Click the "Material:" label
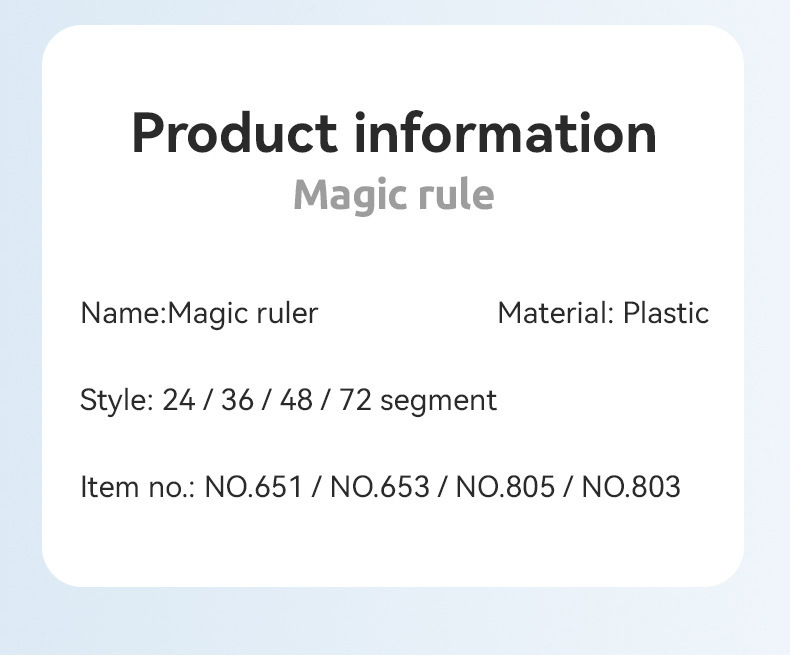 tap(556, 314)
